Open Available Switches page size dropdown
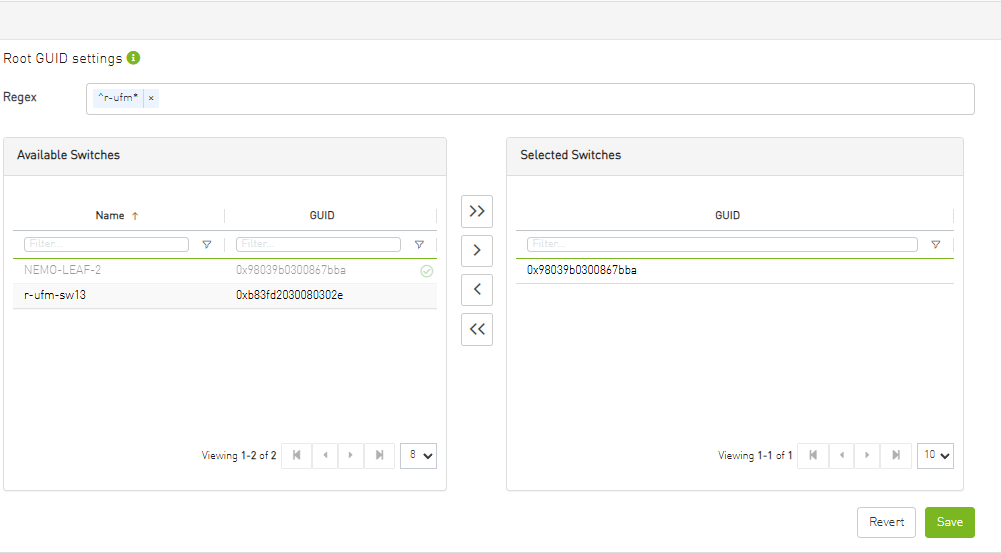Screen dimensions: 1001x553 (418, 455)
